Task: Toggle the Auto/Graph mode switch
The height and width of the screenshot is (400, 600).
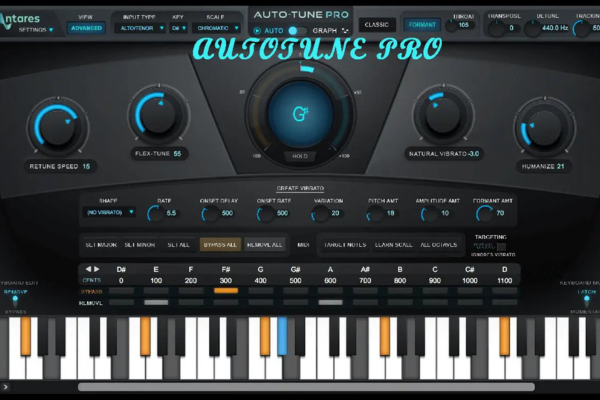Action: [297, 31]
